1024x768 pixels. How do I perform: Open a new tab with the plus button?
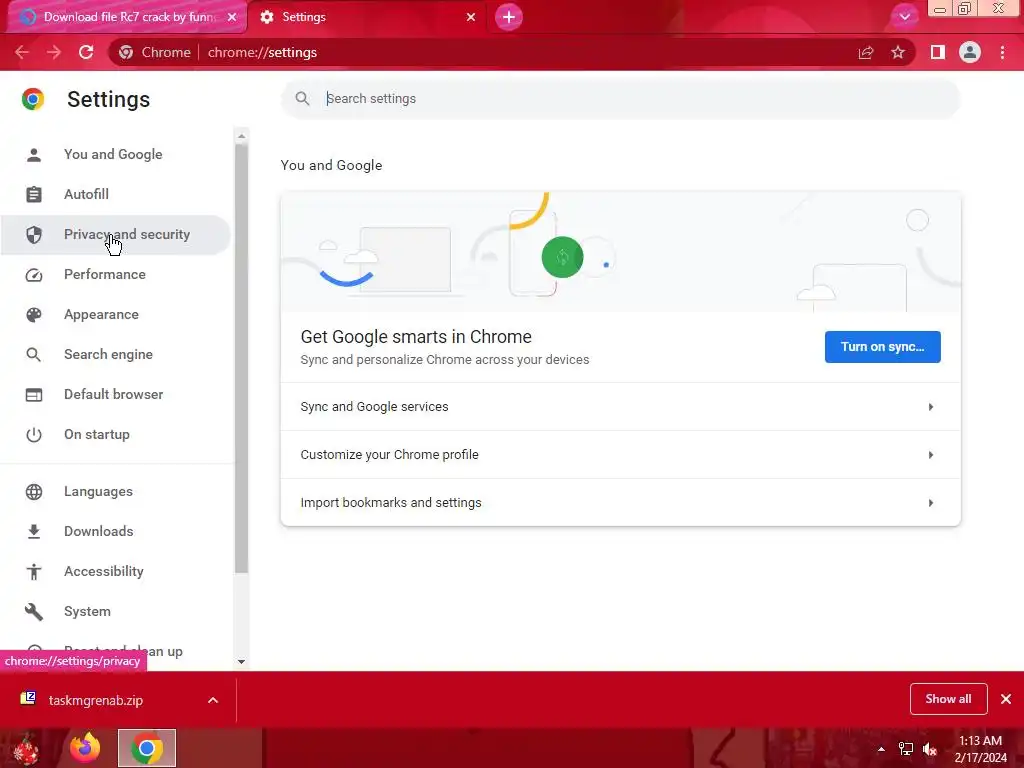(509, 17)
